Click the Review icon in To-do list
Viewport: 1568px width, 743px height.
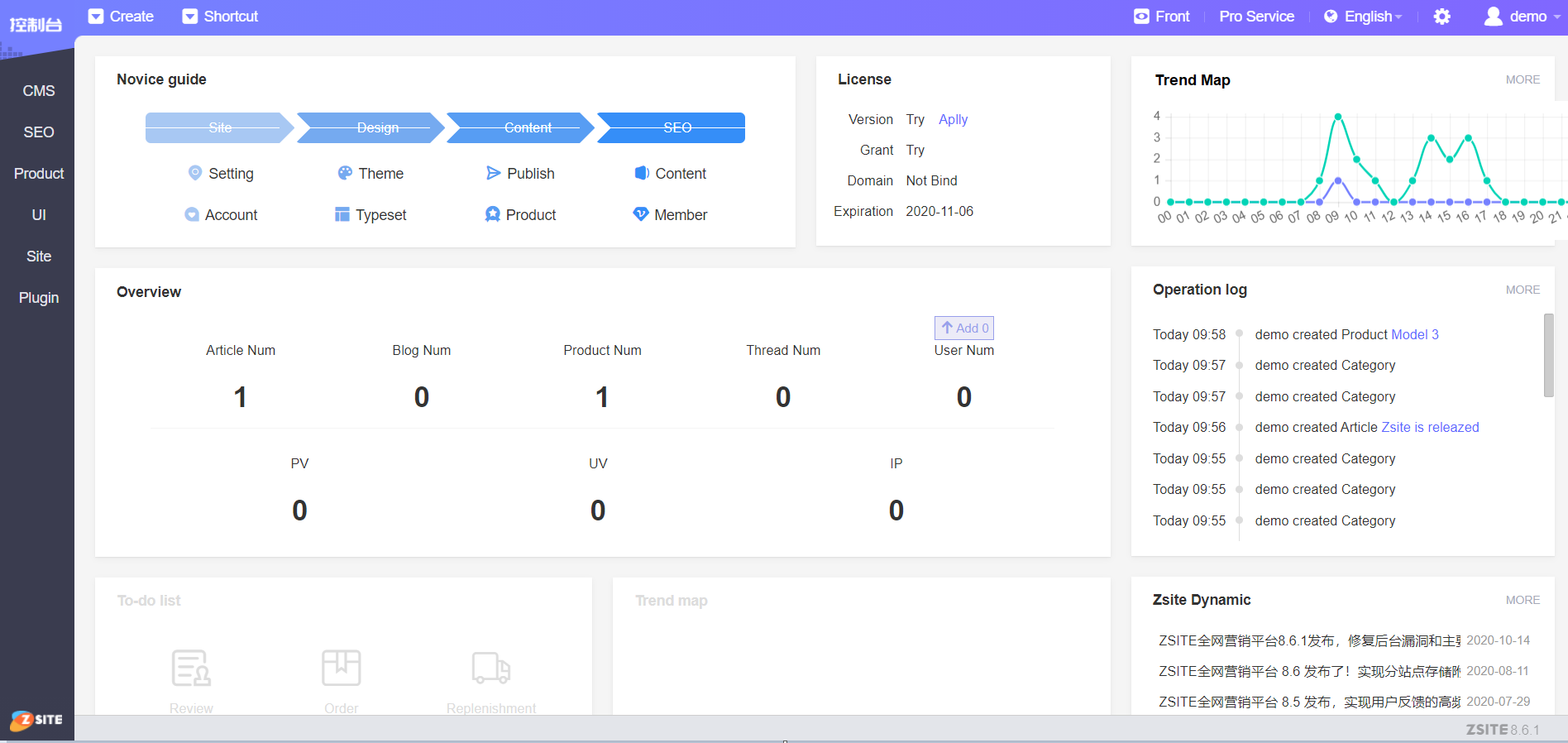[191, 668]
